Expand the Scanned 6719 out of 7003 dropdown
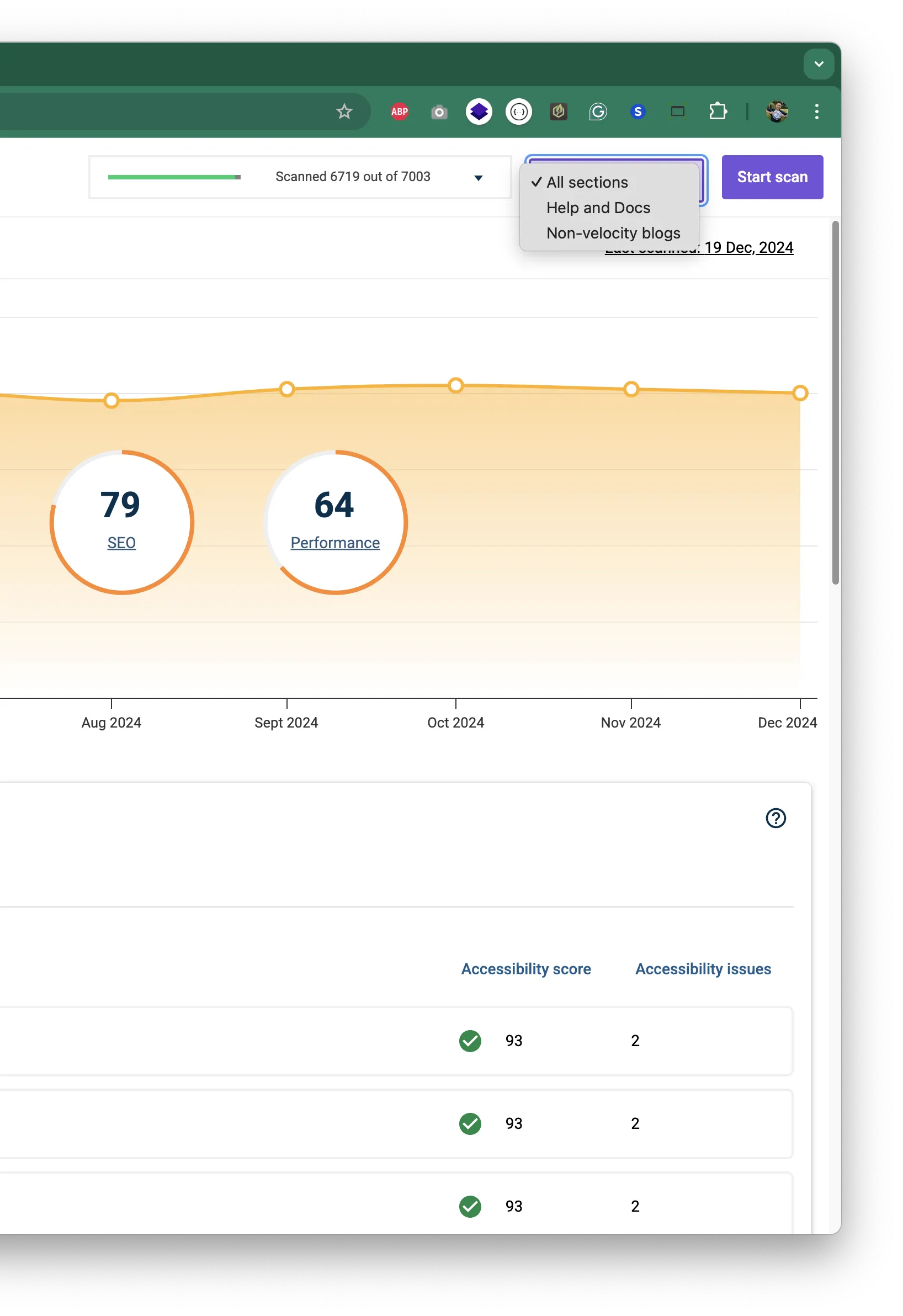Viewport: 903px width, 1316px height. click(x=479, y=177)
